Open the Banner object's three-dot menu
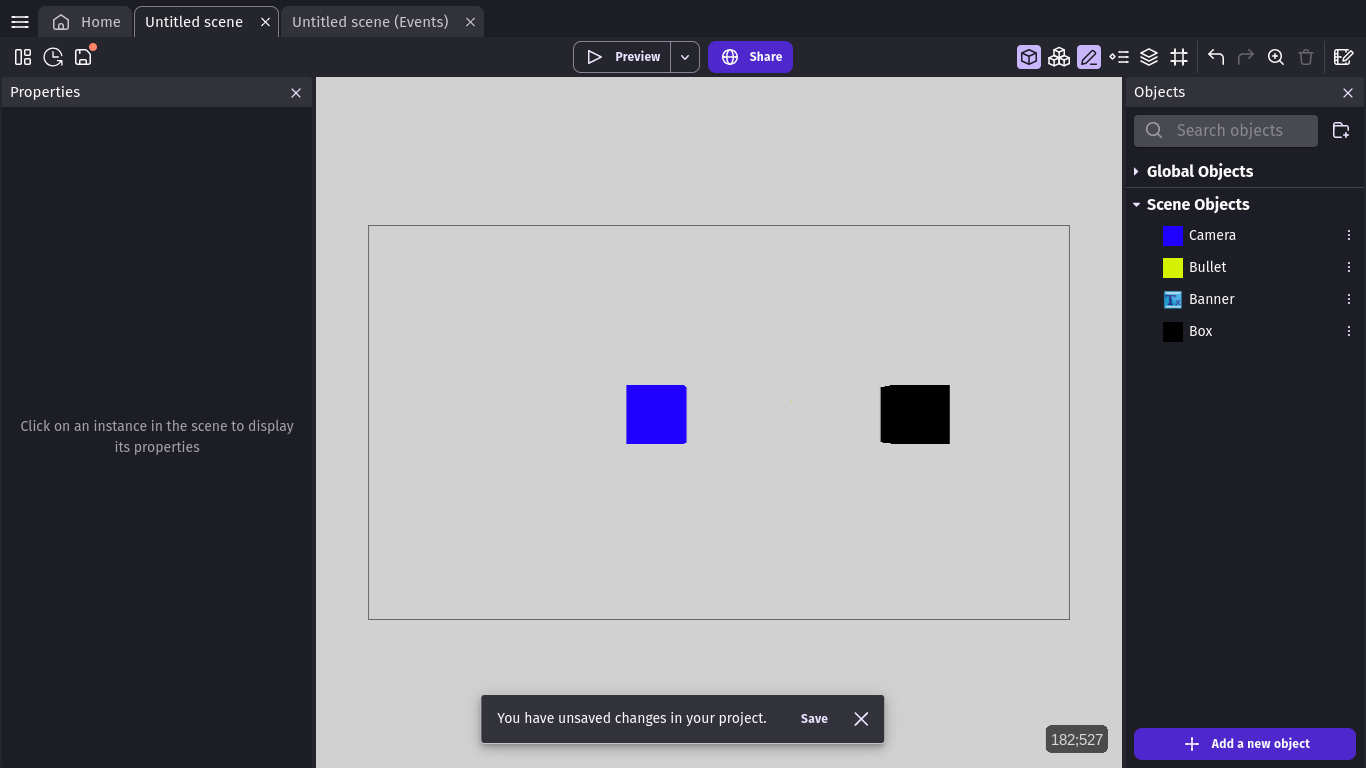The height and width of the screenshot is (768, 1366). pos(1349,299)
